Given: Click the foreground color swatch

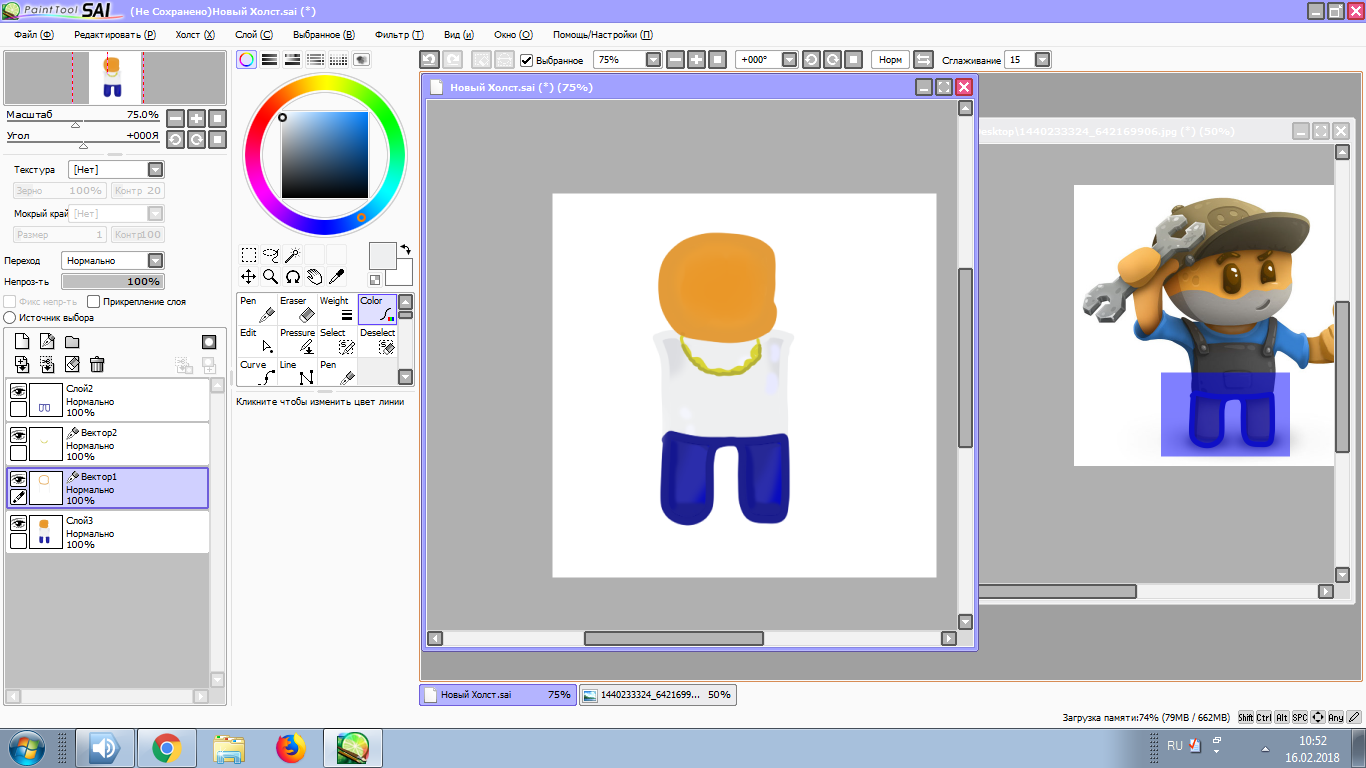Looking at the screenshot, I should pyautogui.click(x=383, y=256).
